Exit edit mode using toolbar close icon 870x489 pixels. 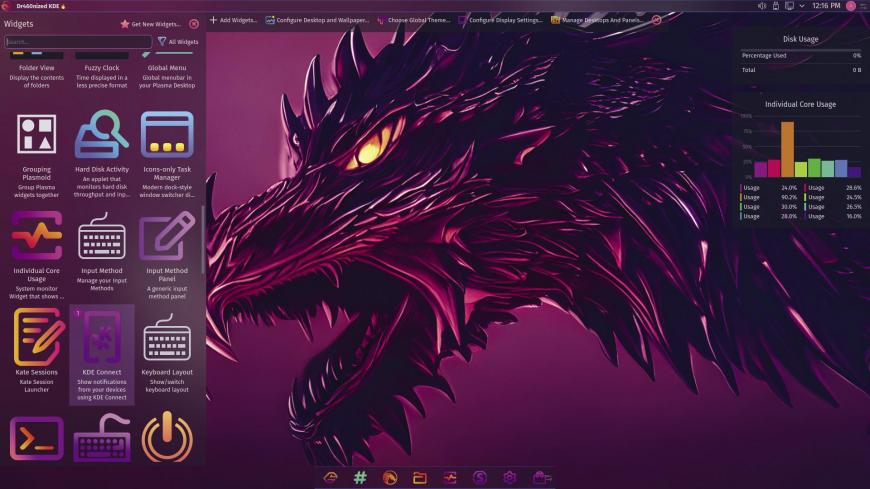click(x=656, y=20)
